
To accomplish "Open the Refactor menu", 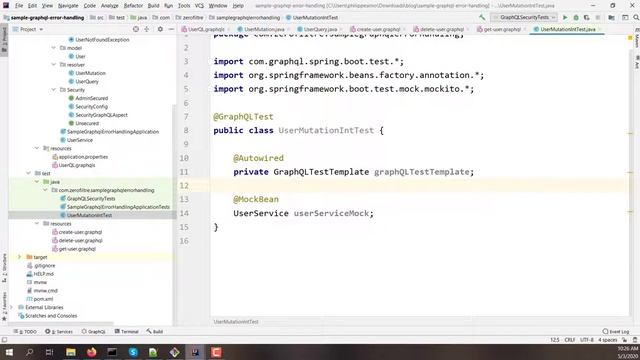I will 133,6.
